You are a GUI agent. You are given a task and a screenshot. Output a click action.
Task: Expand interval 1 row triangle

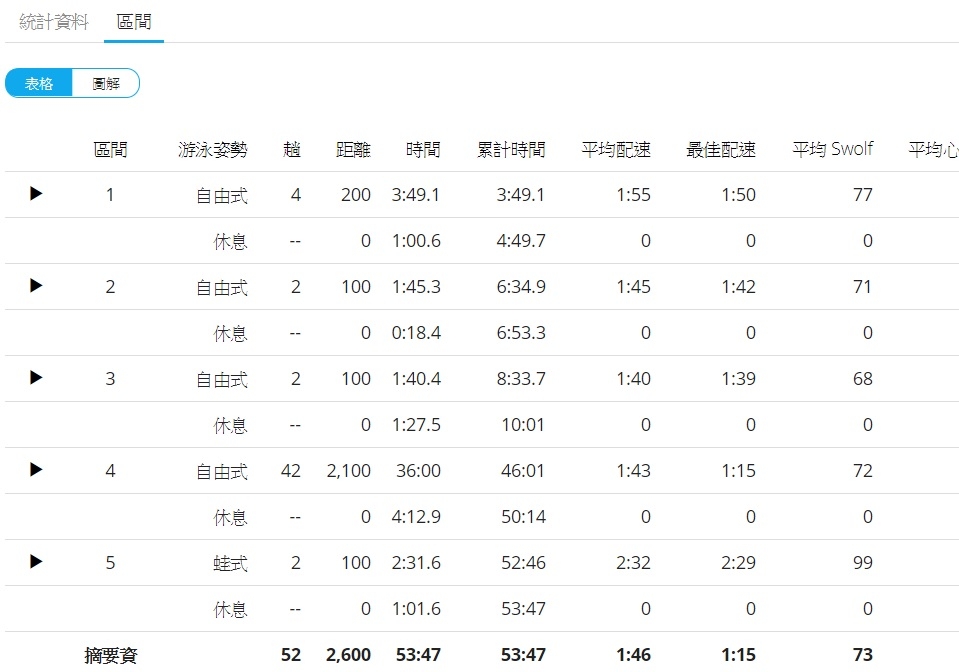click(x=36, y=194)
